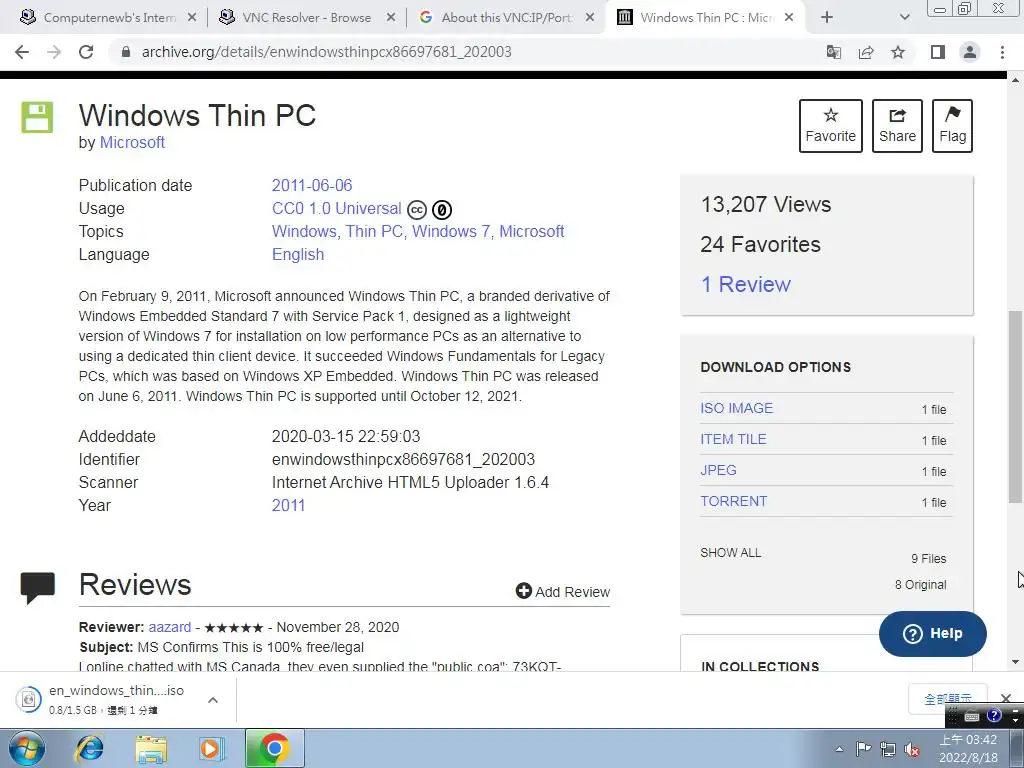Open the Windows Start orb

(27, 748)
